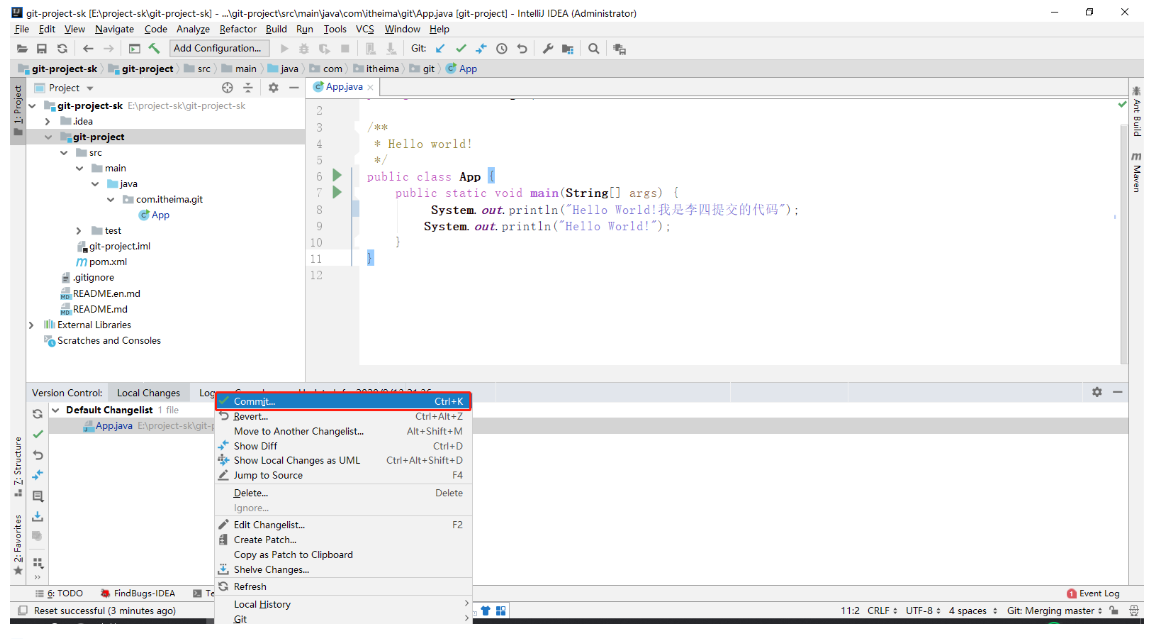Collapse the git-project-sk root tree node
1152x639 pixels.
(32, 106)
